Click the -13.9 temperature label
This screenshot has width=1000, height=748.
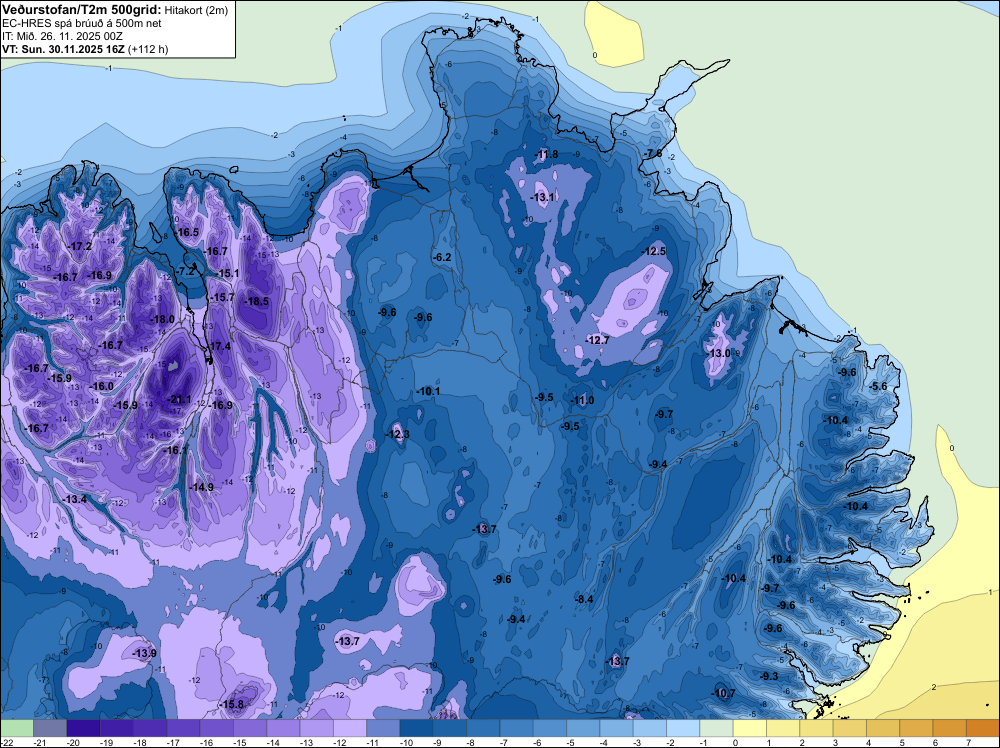[x=144, y=654]
